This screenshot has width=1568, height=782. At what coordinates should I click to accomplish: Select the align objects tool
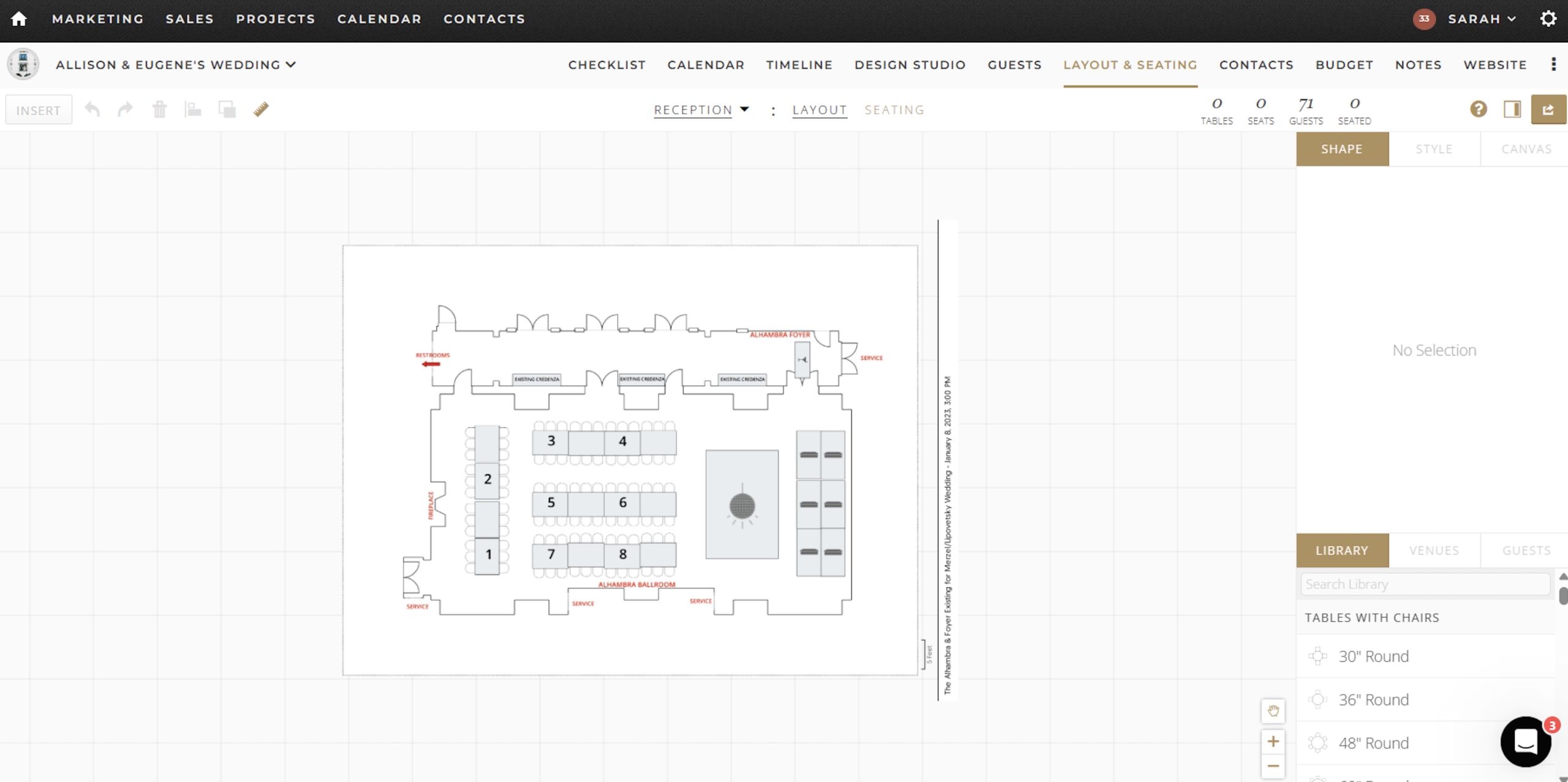193,109
